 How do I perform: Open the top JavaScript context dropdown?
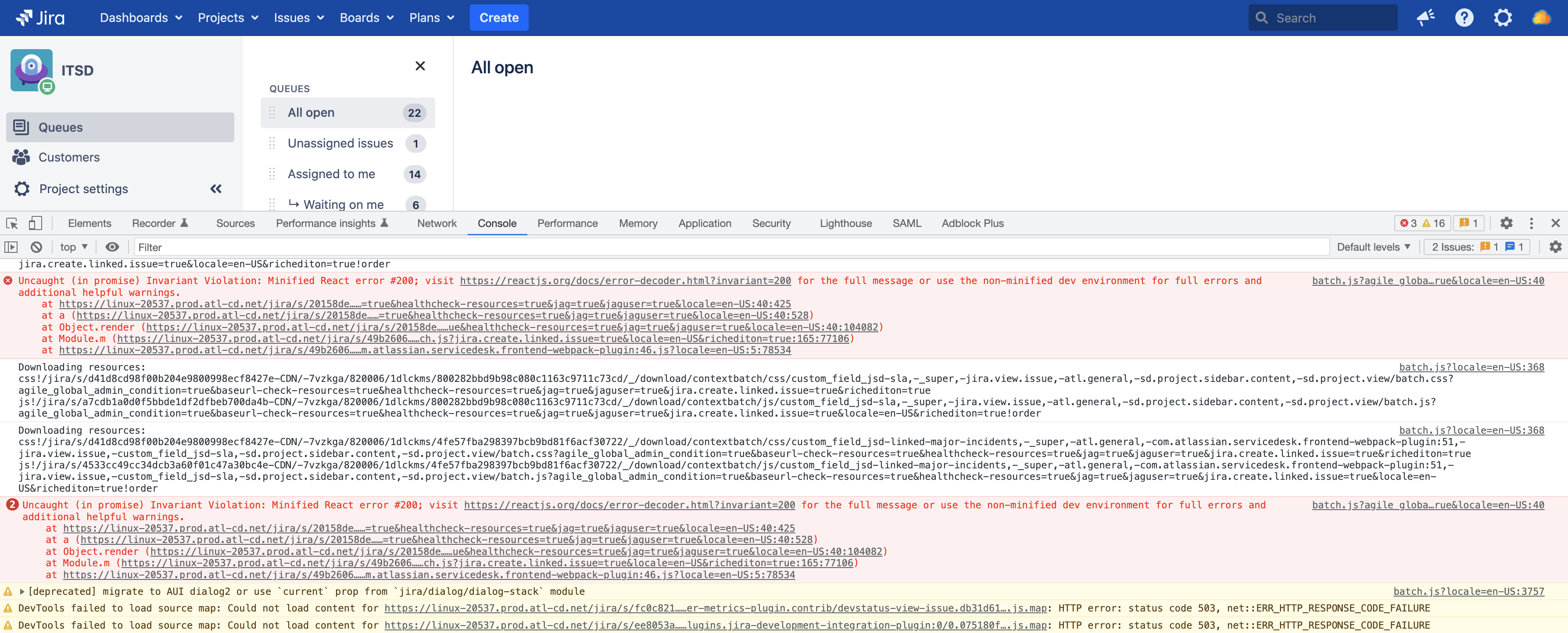(74, 247)
